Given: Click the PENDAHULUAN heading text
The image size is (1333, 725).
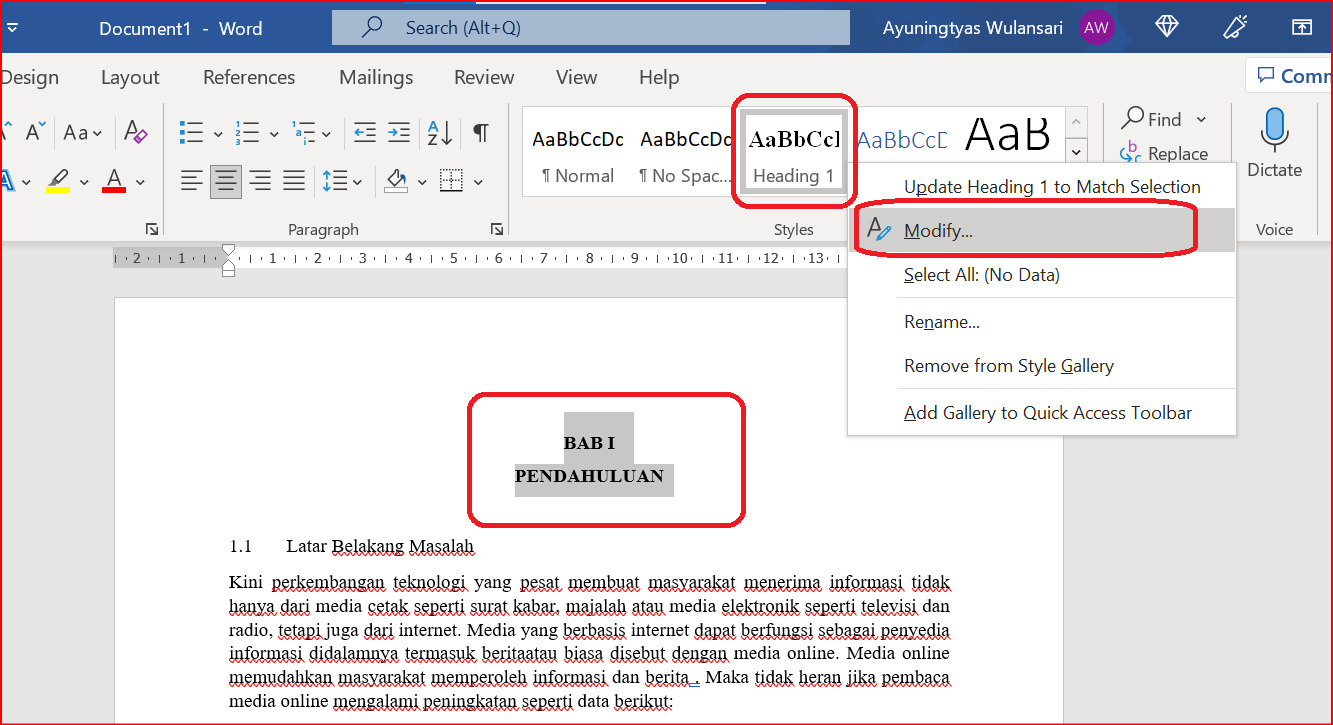Looking at the screenshot, I should (x=589, y=476).
